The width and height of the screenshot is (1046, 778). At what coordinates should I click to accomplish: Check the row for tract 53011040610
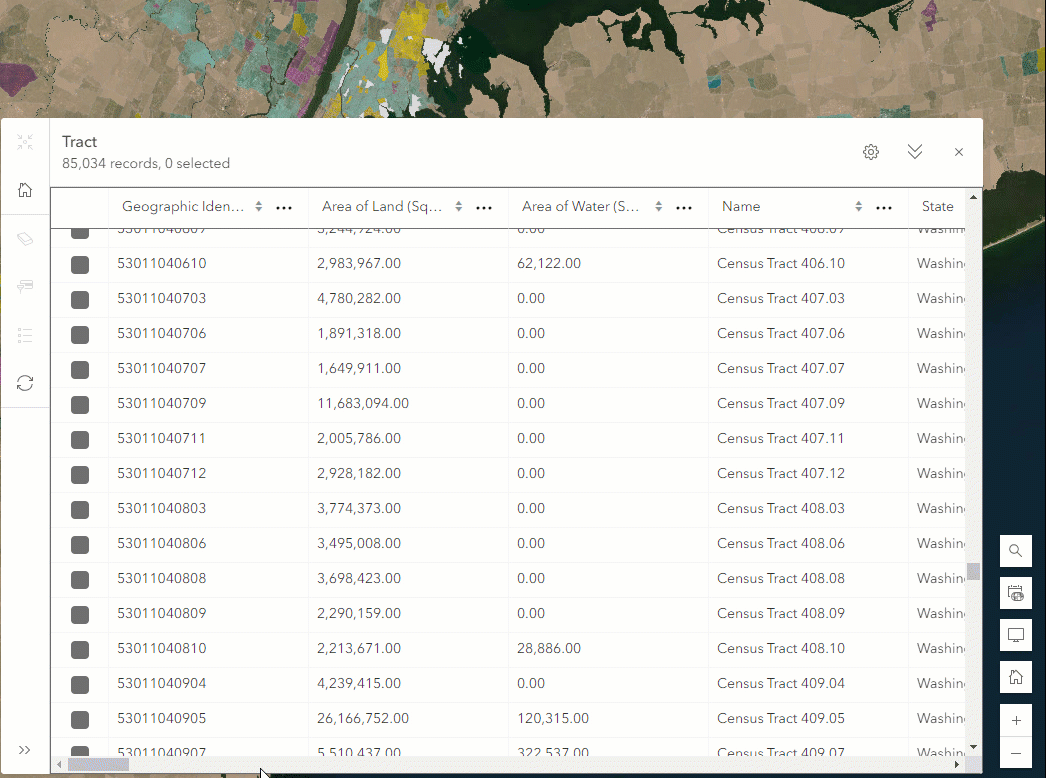(79, 264)
